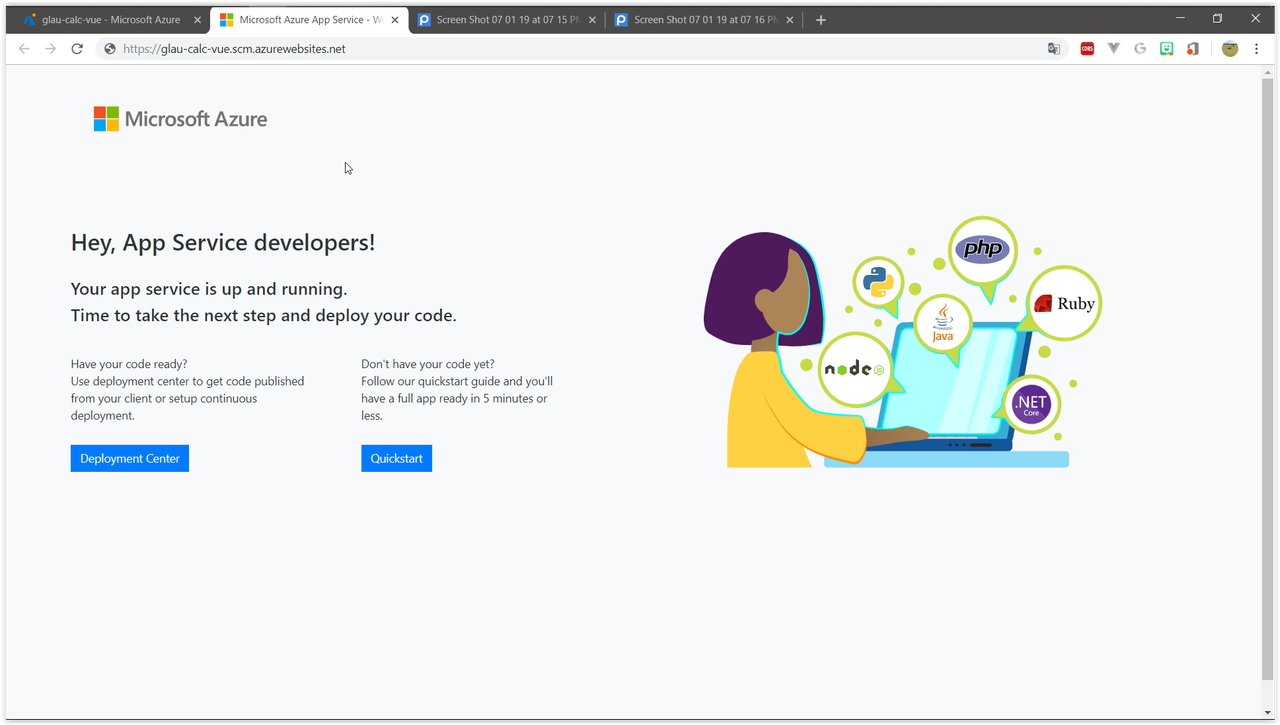Viewport: 1280px width, 725px height.
Task: Open the translate page icon
Action: pyautogui.click(x=1054, y=48)
